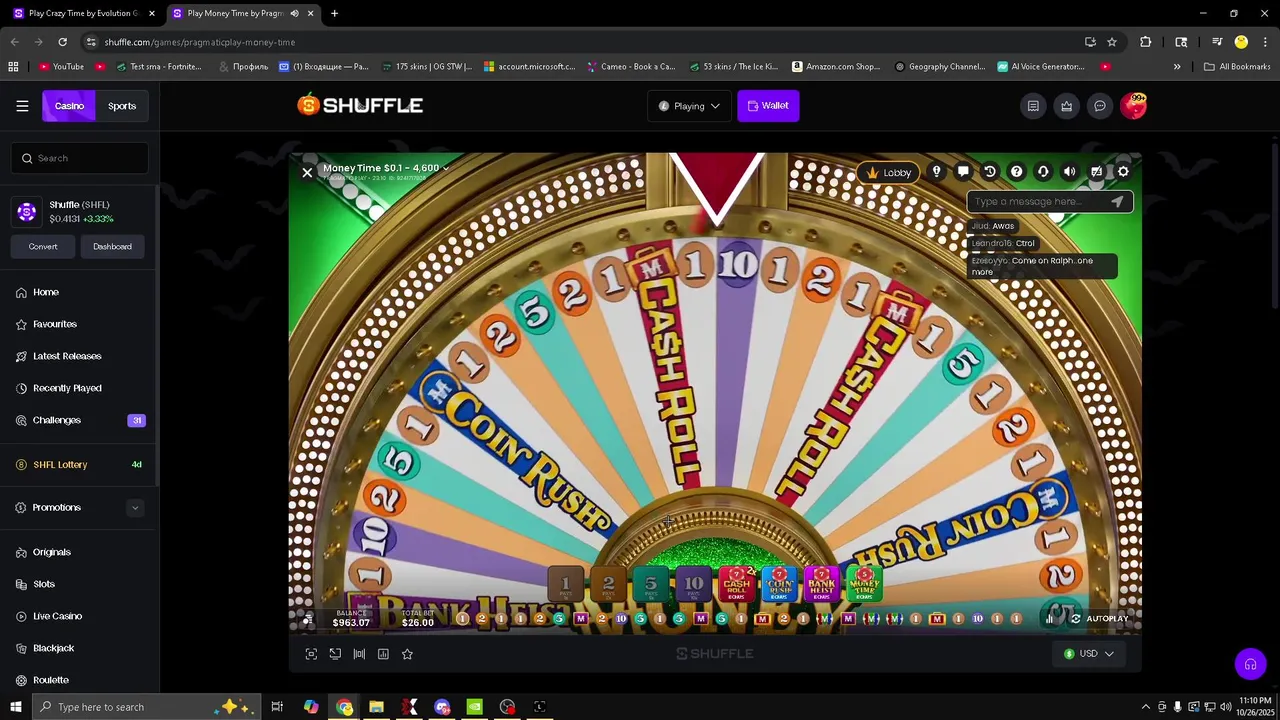1280x720 pixels.
Task: Open the game statistics chart icon
Action: tap(383, 654)
